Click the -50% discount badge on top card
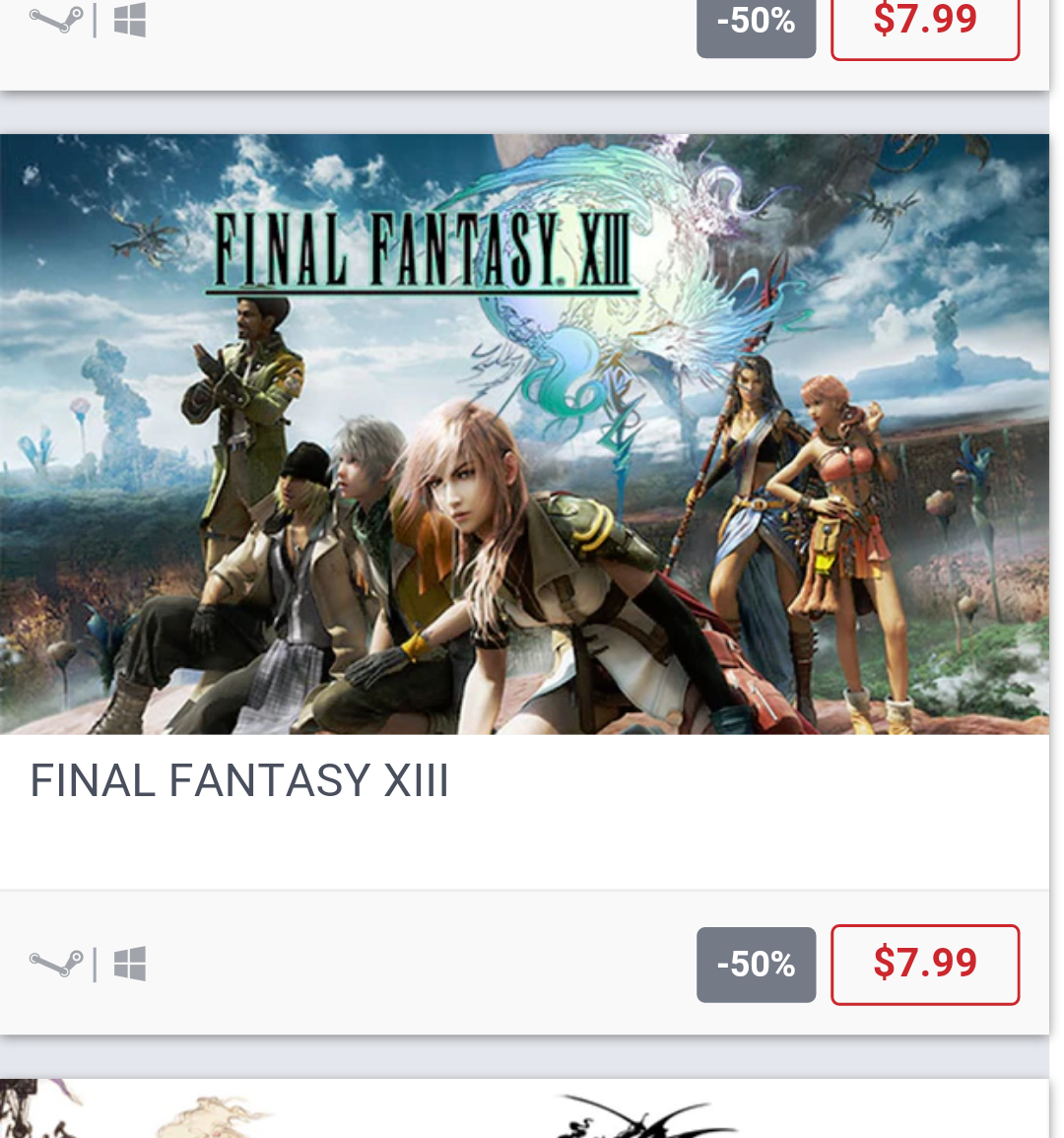 (757, 22)
